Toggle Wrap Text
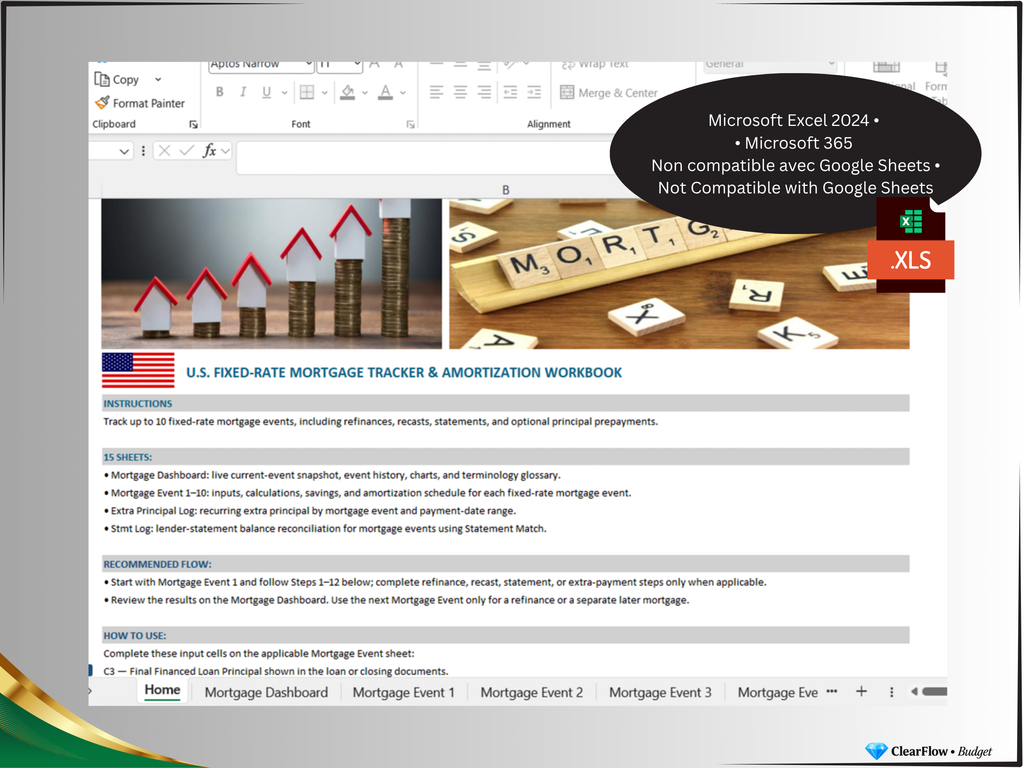The height and width of the screenshot is (768, 1024). click(x=595, y=65)
